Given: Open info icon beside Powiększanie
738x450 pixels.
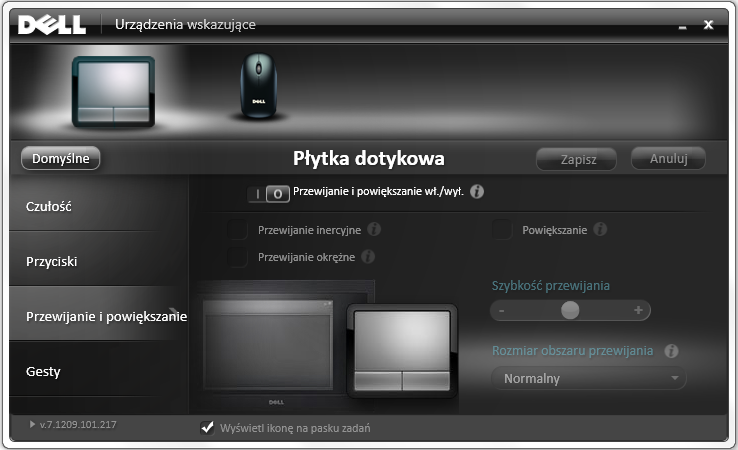Looking at the screenshot, I should (600, 229).
